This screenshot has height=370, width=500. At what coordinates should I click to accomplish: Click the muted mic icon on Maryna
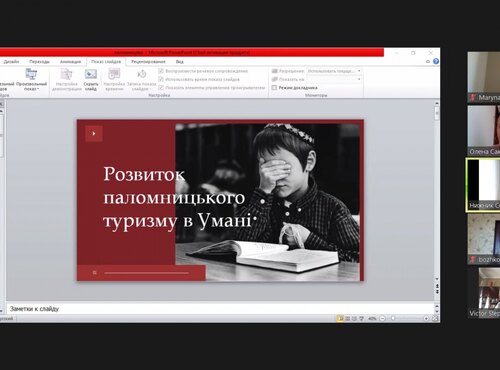[473, 97]
